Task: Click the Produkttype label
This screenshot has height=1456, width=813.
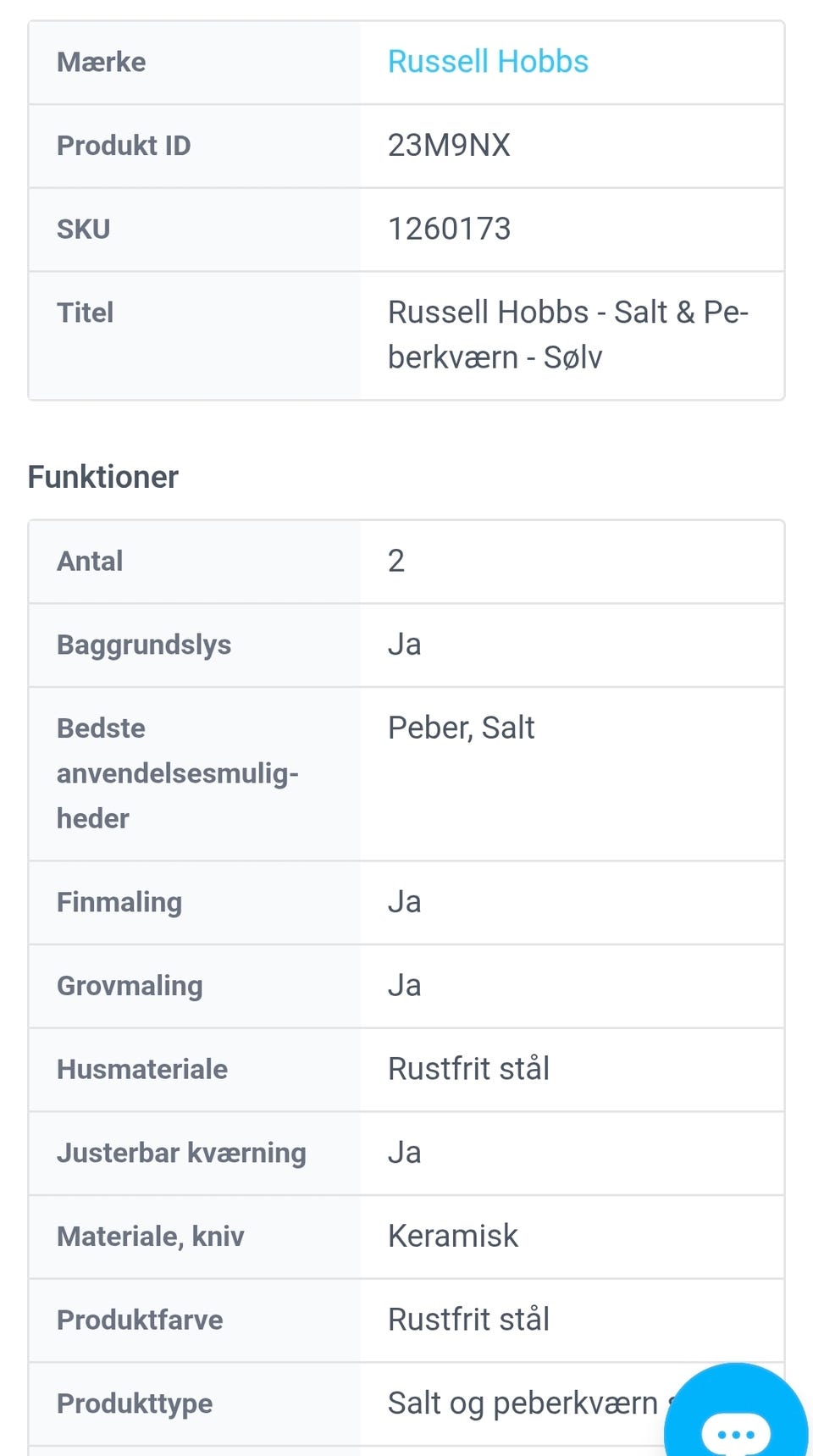Action: click(x=135, y=1403)
